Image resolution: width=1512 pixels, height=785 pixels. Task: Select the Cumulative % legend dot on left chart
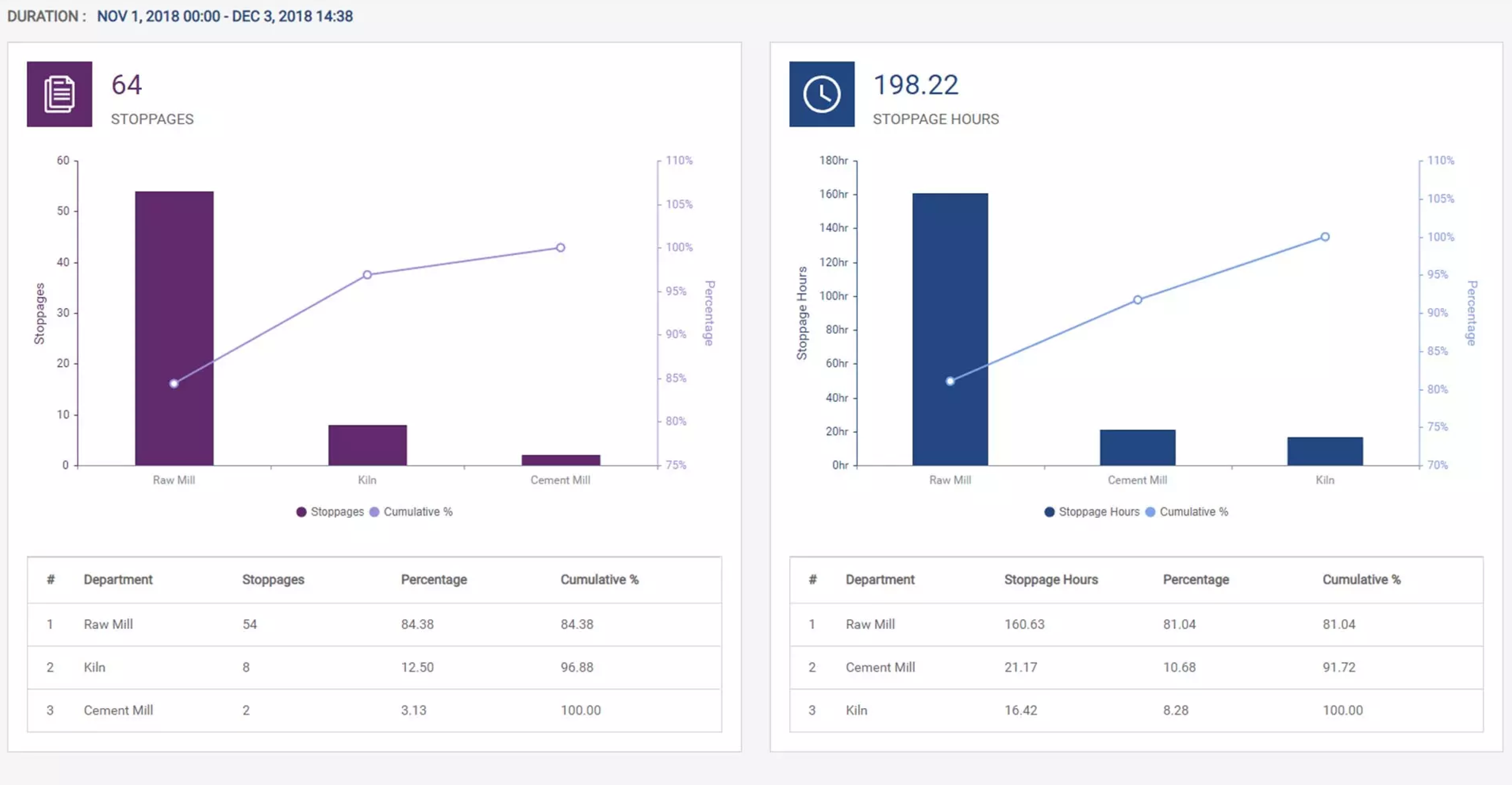(x=375, y=511)
